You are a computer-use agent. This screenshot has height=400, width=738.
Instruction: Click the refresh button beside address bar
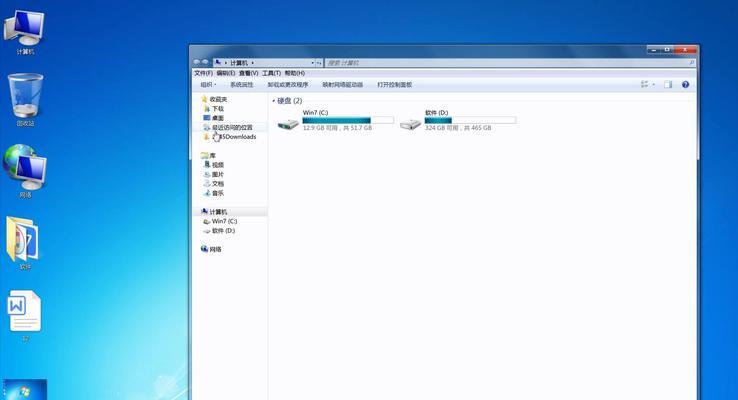319,63
